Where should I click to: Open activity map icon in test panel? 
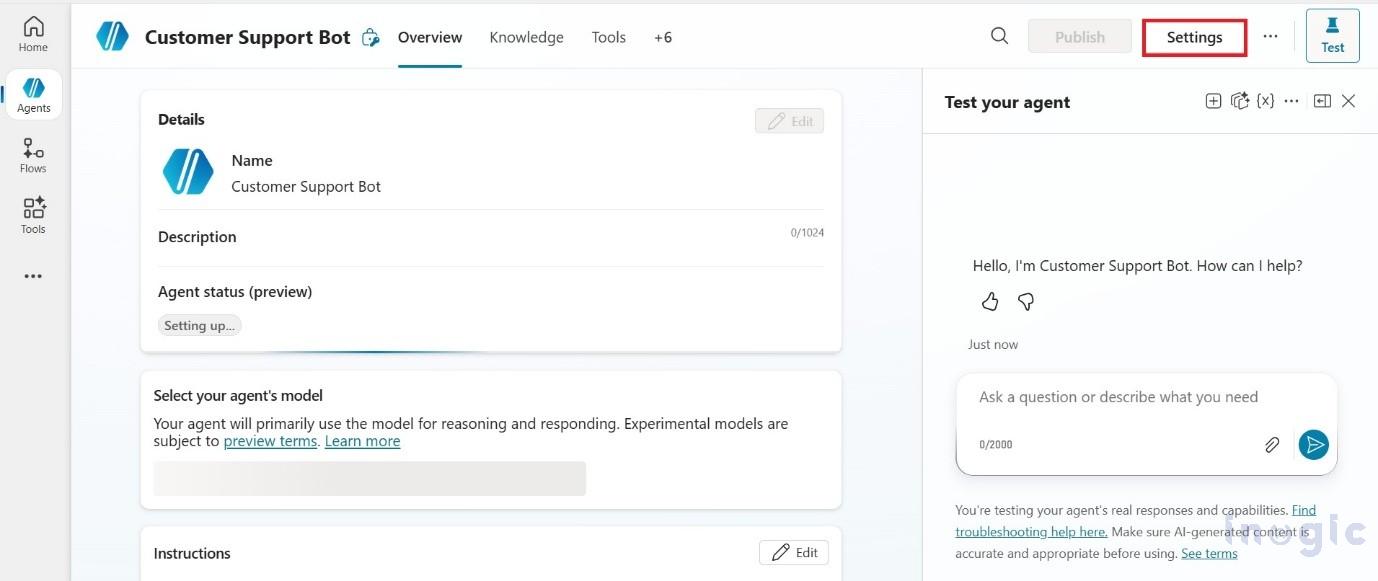[1240, 101]
